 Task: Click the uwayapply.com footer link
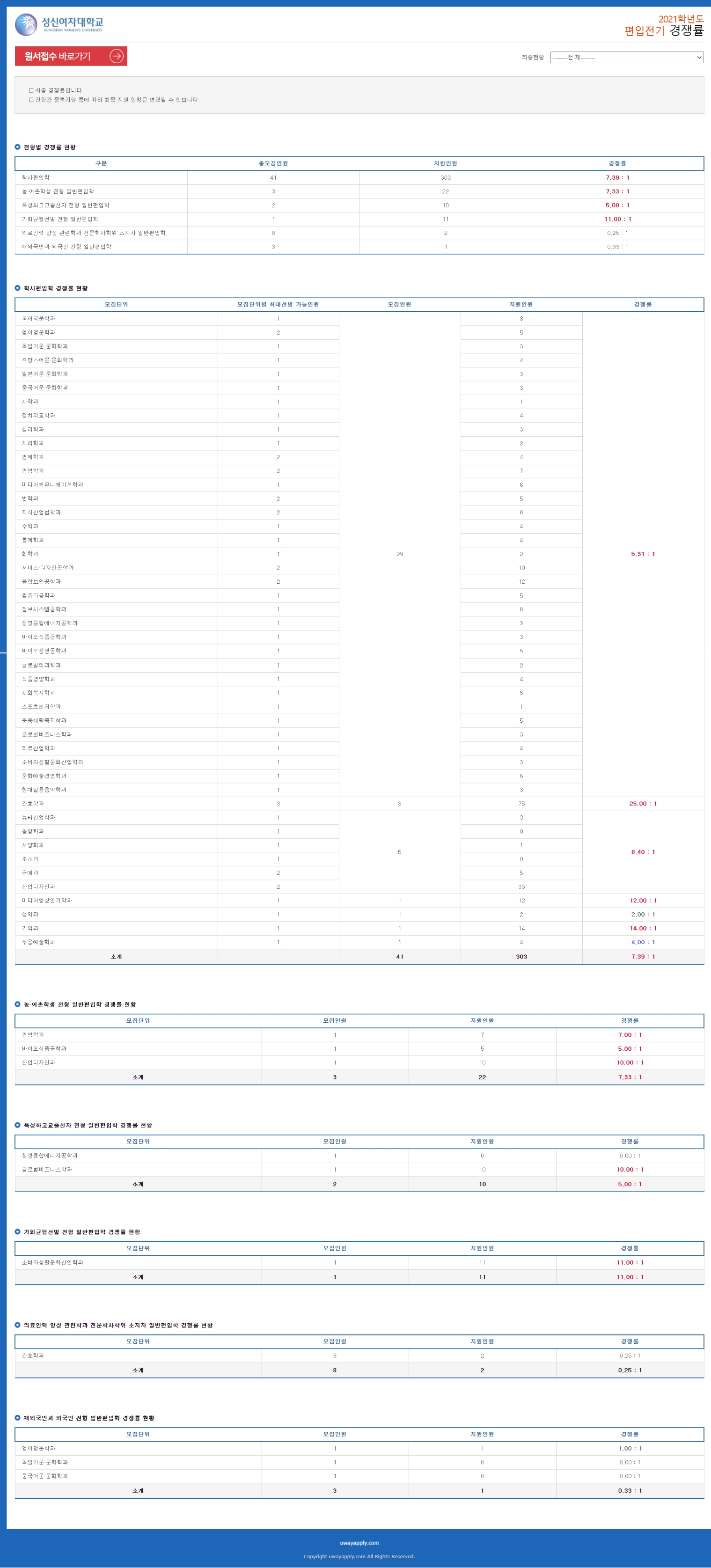click(x=359, y=1542)
